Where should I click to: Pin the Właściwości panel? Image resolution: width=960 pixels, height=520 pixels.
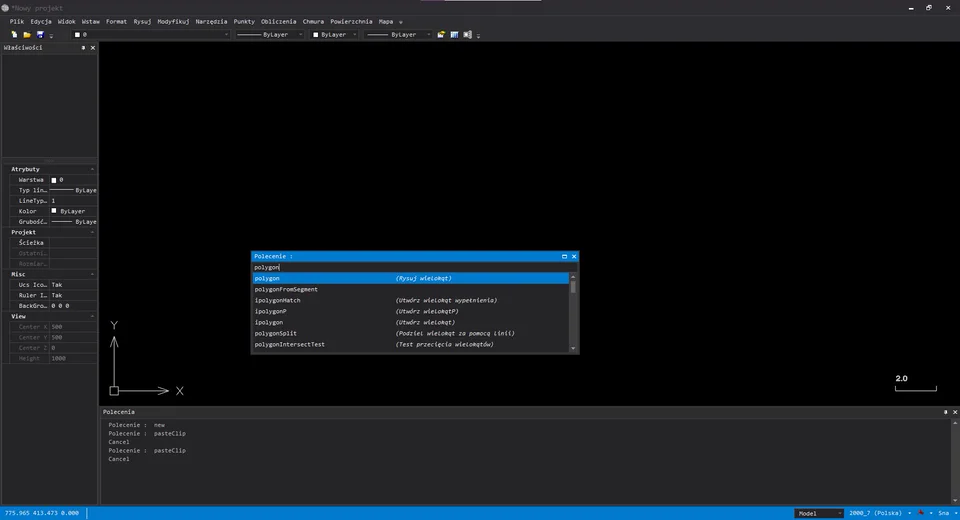coord(83,48)
